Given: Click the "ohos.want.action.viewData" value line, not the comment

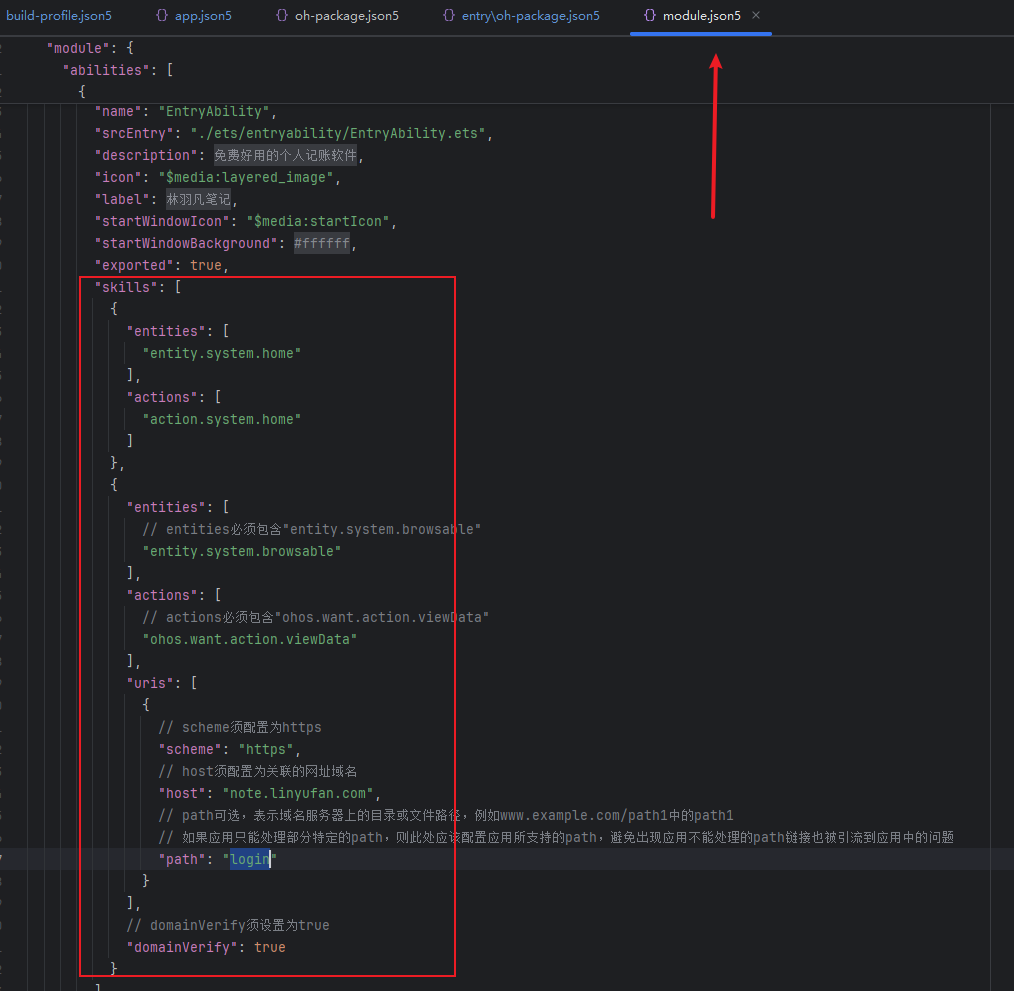Looking at the screenshot, I should 250,639.
